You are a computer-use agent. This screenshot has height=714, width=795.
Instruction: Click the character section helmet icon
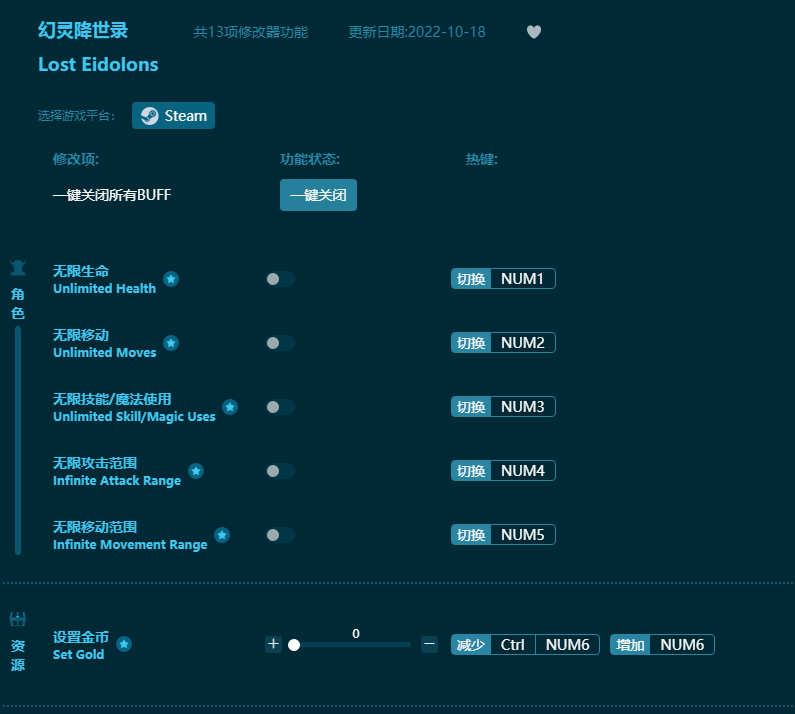coord(18,267)
